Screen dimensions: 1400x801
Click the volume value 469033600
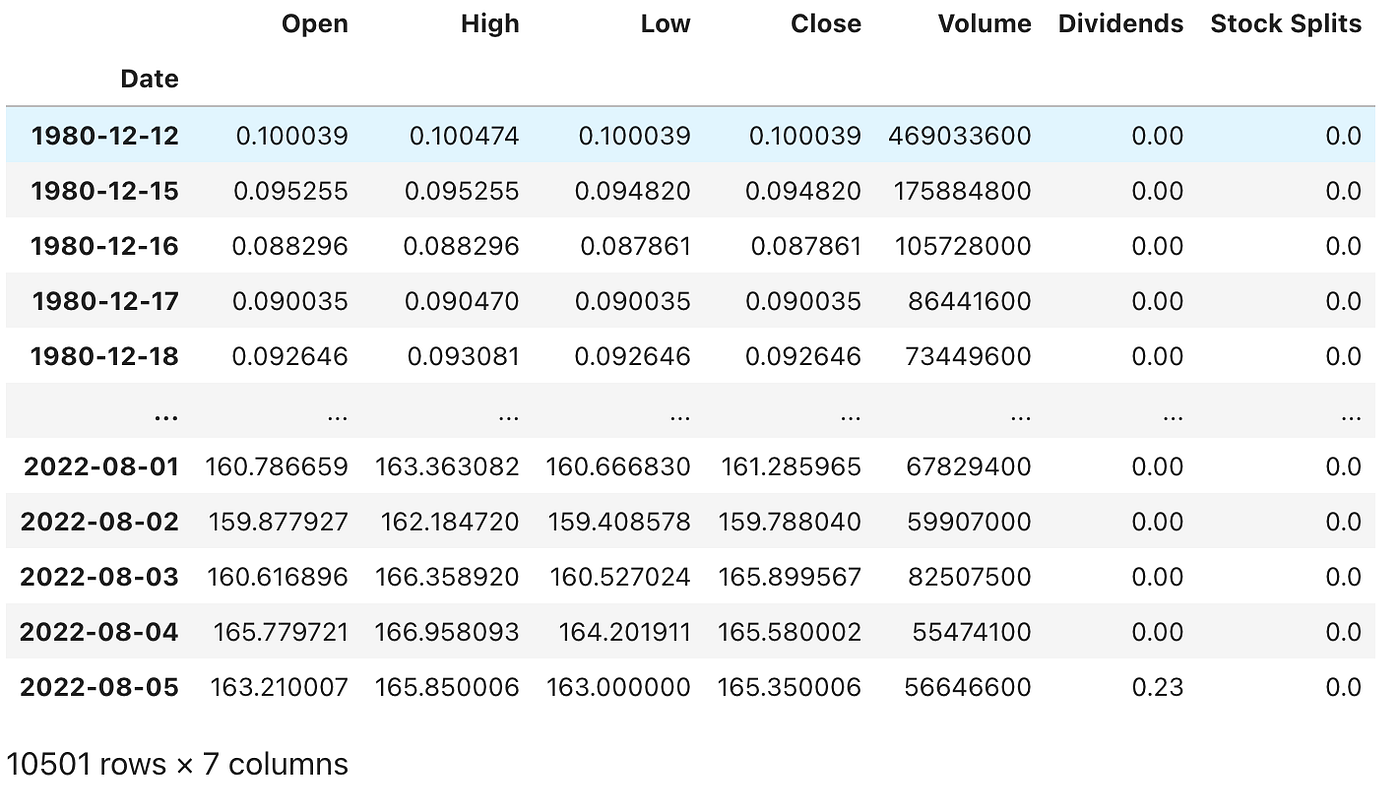(x=958, y=135)
